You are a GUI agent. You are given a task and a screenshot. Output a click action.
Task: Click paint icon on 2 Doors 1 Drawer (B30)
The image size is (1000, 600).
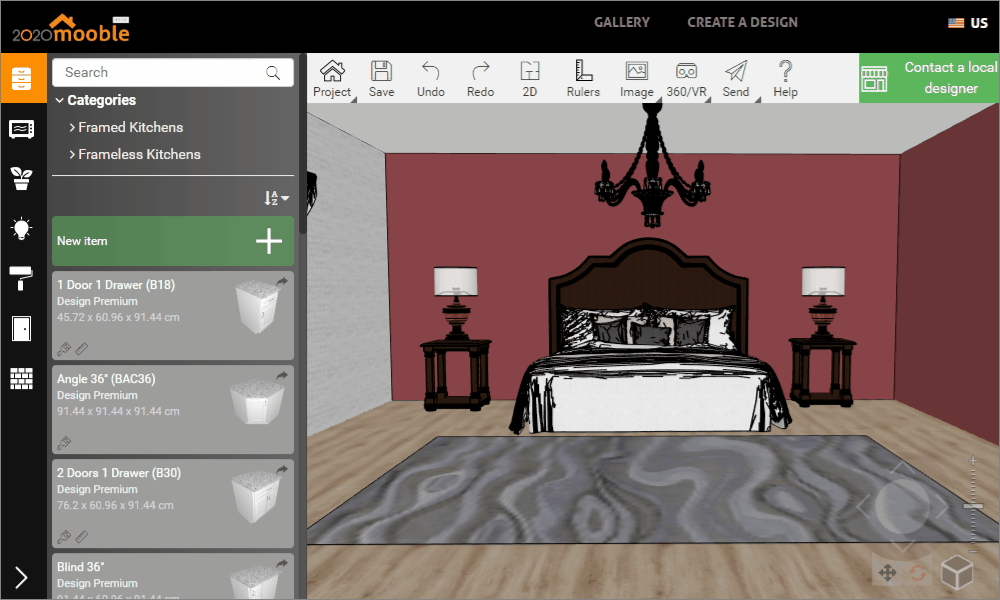[64, 537]
